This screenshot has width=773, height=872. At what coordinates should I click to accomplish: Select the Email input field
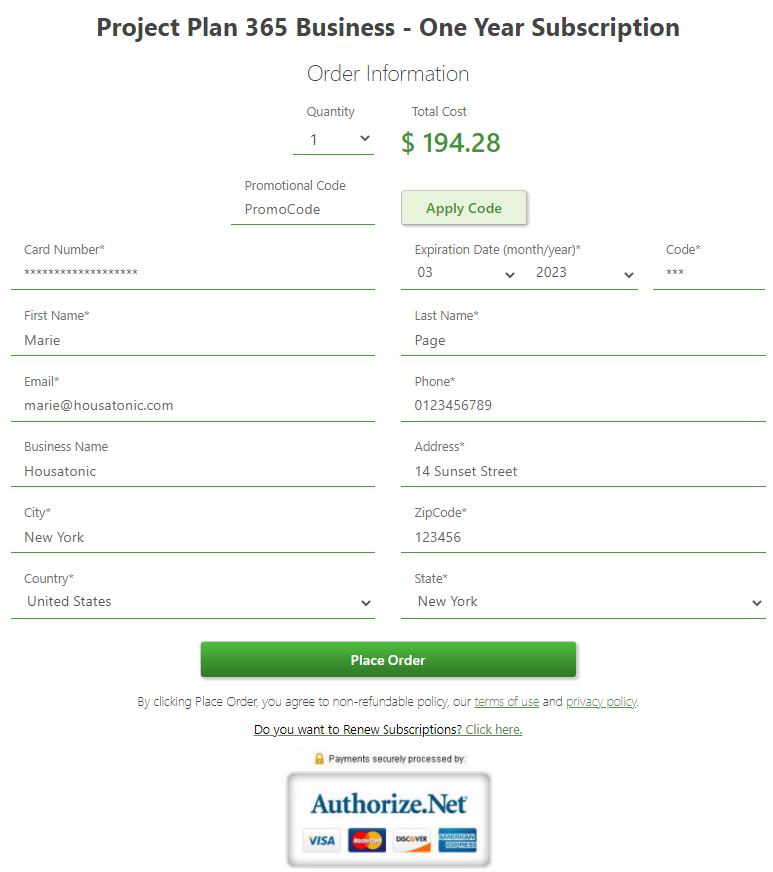point(193,405)
